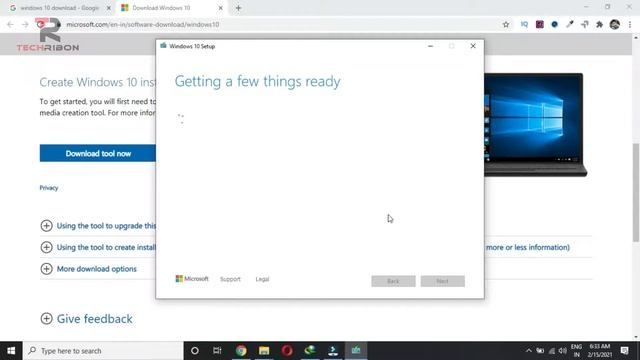Click the IQ extension icon

[x=524, y=24]
